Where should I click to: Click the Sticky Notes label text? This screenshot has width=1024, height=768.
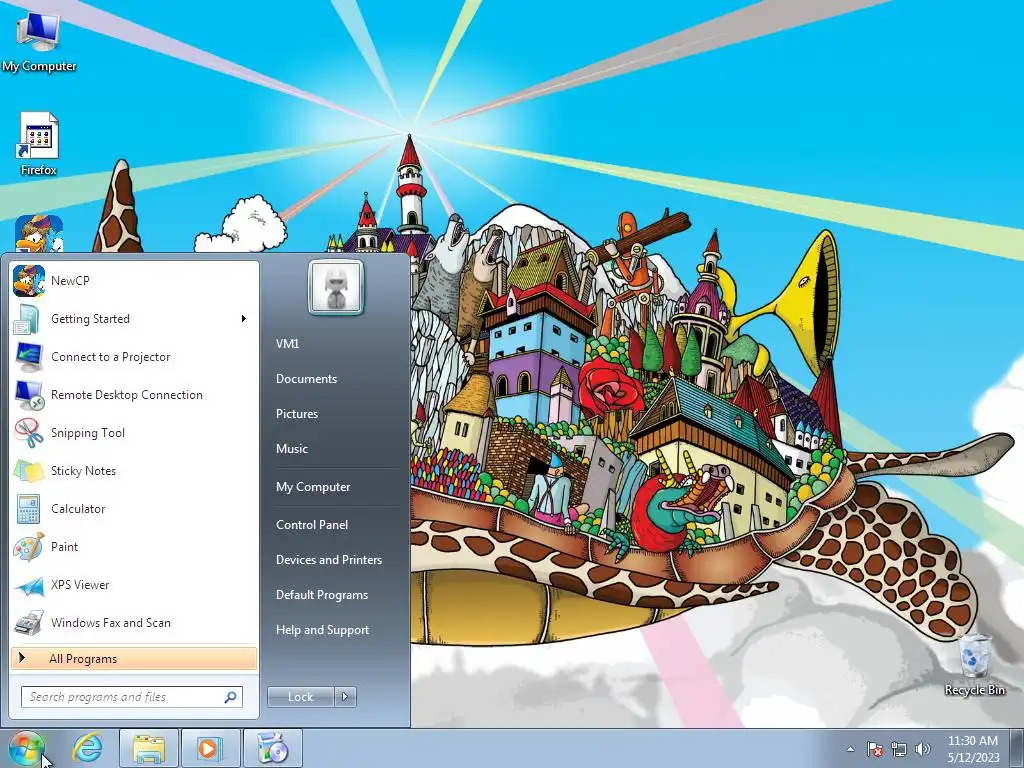[83, 471]
